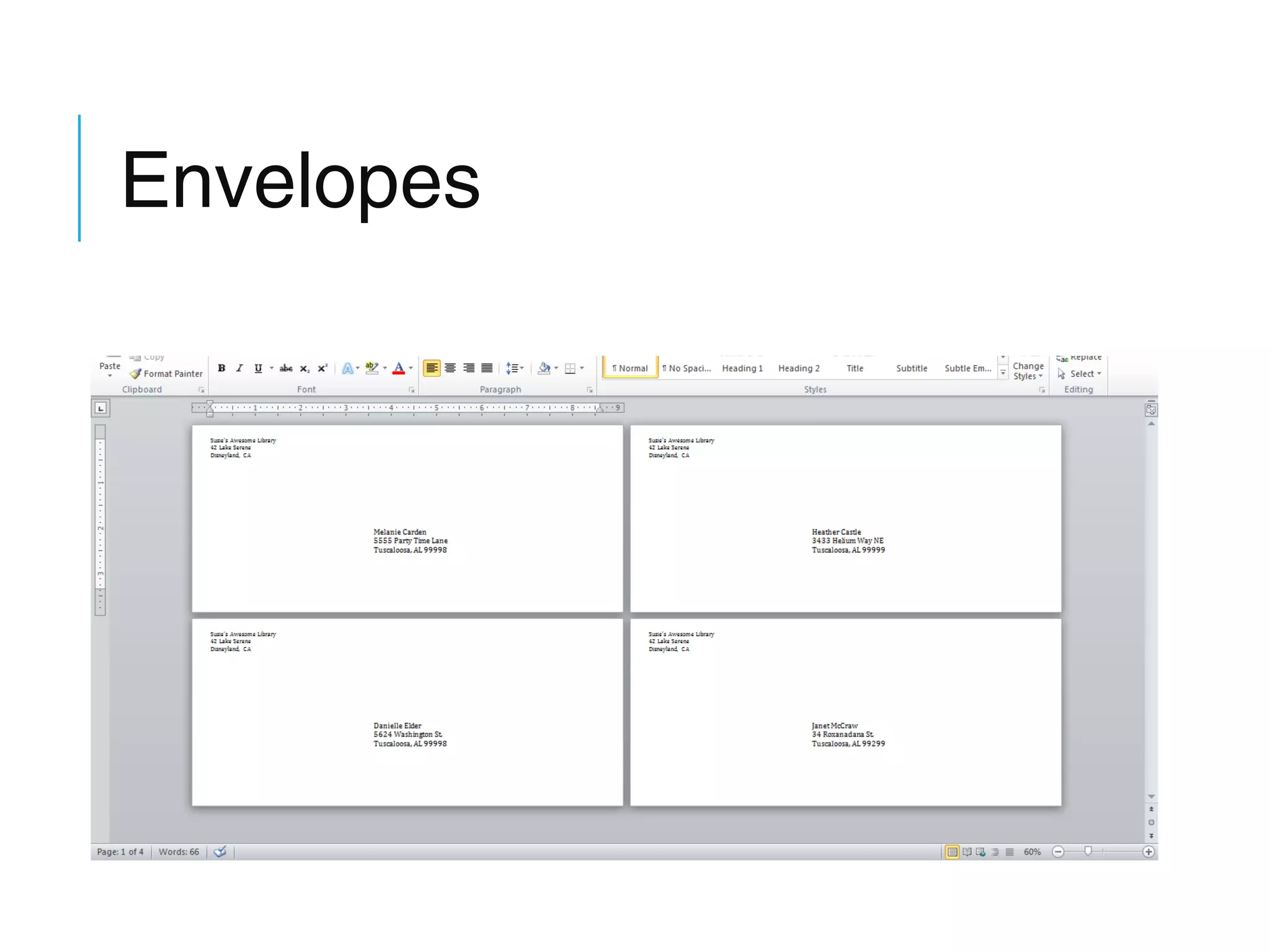Switch to Draft view
Screen dimensions: 1270x952
[1010, 852]
